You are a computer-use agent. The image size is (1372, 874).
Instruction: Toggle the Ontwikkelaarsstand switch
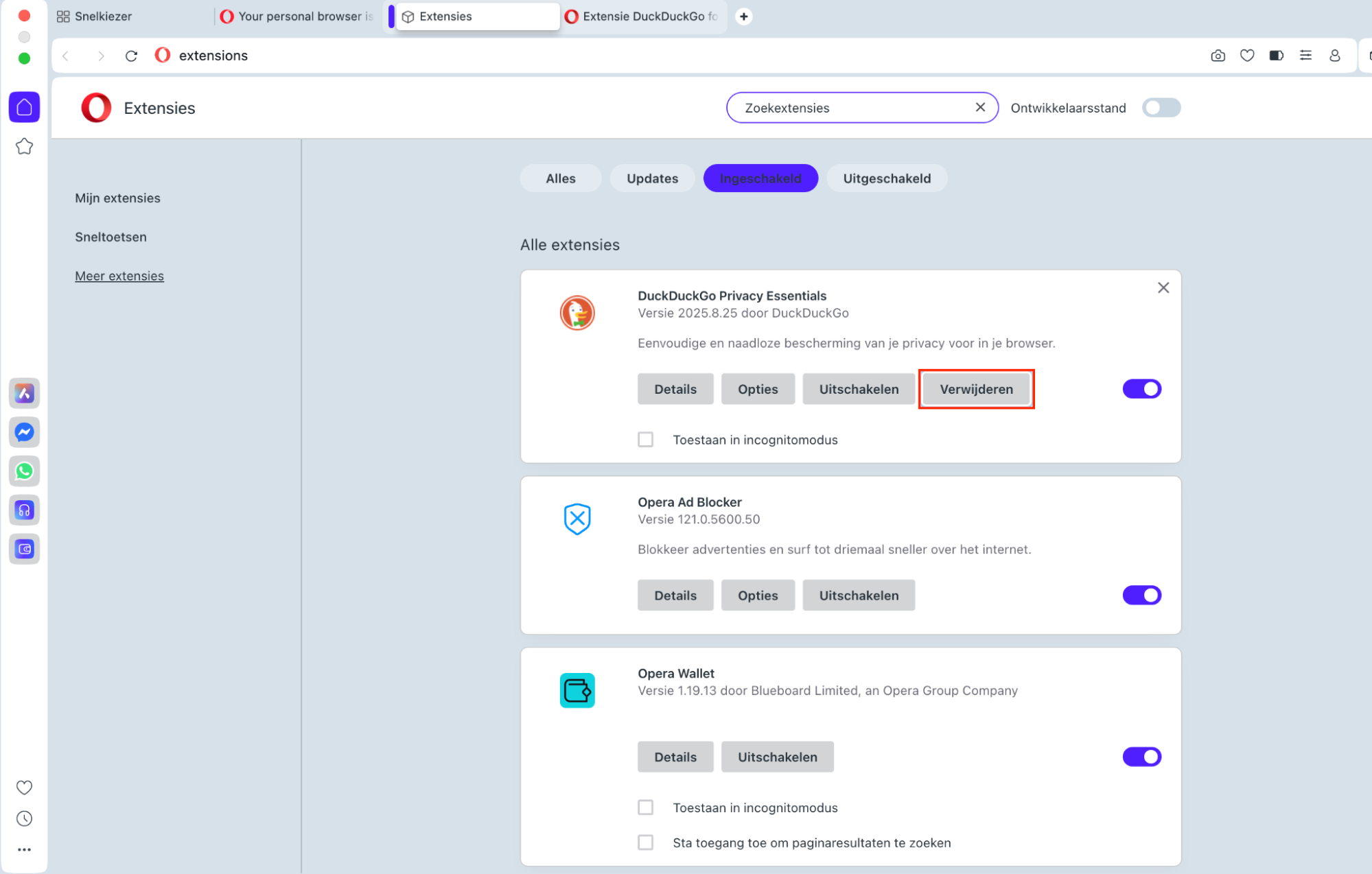pyautogui.click(x=1161, y=108)
